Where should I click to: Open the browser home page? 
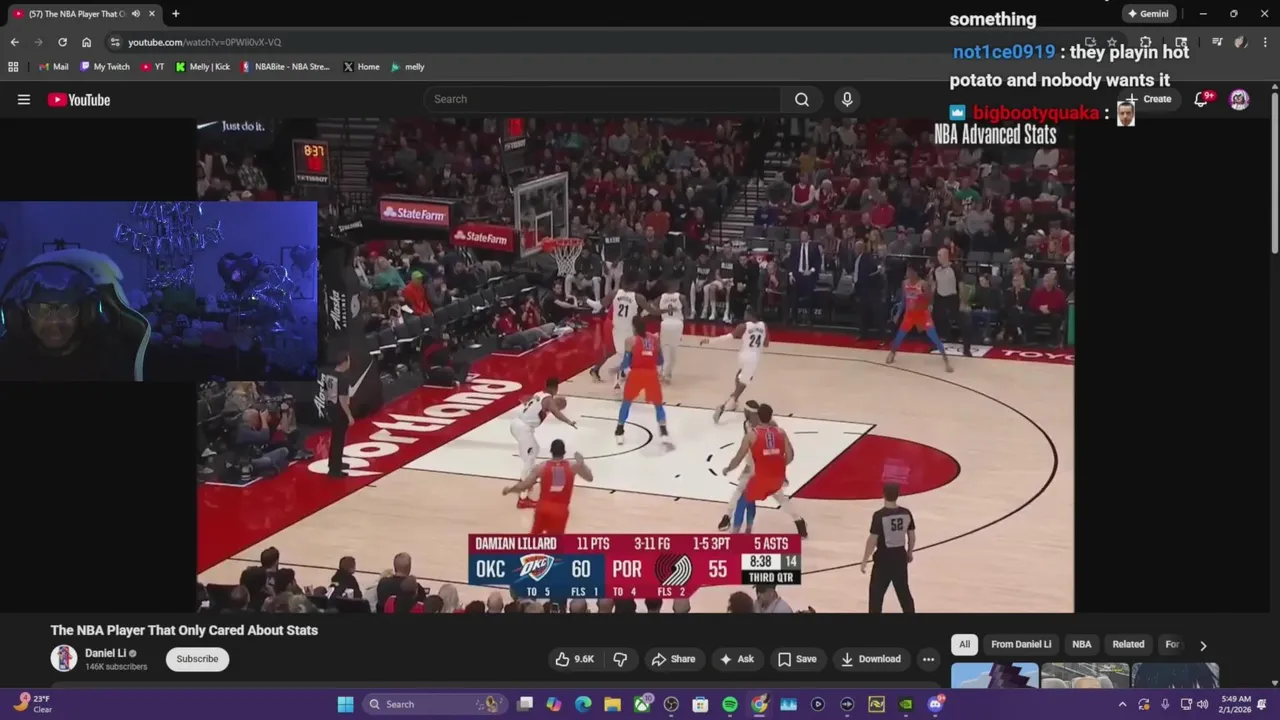[87, 42]
